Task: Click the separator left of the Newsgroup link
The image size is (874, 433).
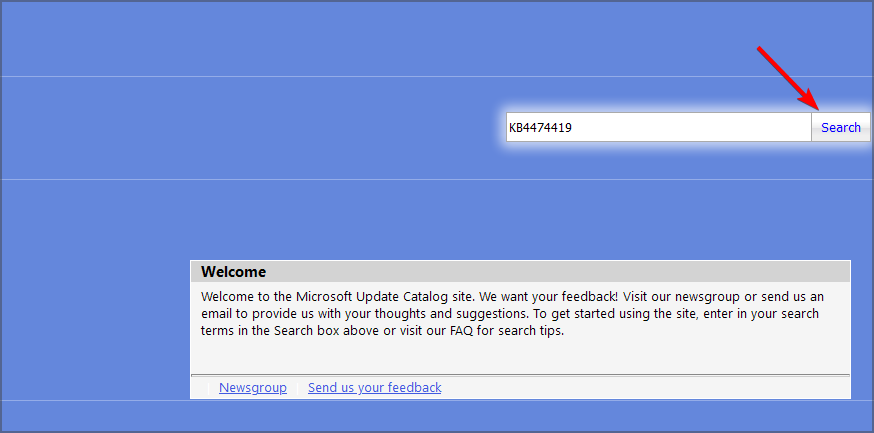Action: coord(208,388)
